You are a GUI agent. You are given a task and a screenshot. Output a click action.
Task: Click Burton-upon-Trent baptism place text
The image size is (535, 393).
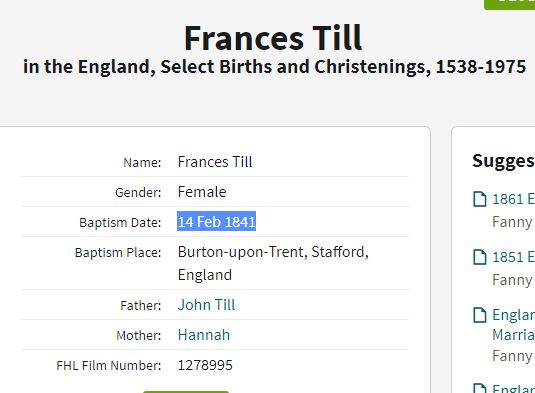[x=273, y=263]
